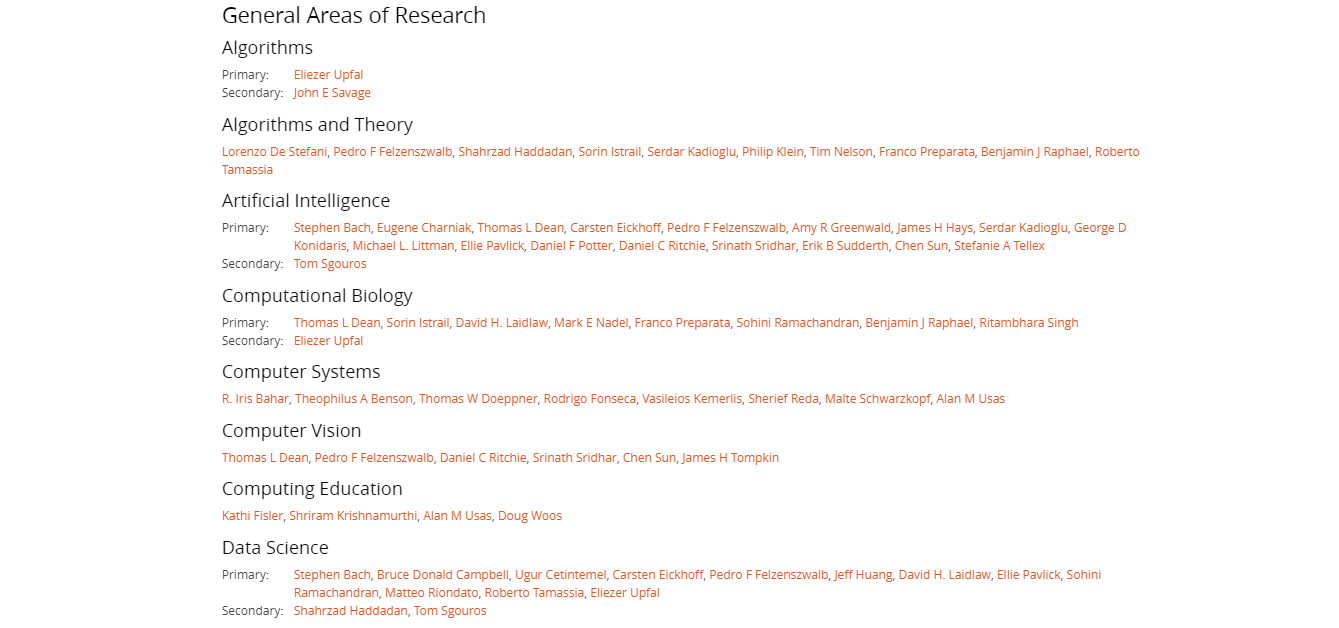Screen dimensions: 1339x628
Task: Click Doug Woos link
Action: coord(530,516)
